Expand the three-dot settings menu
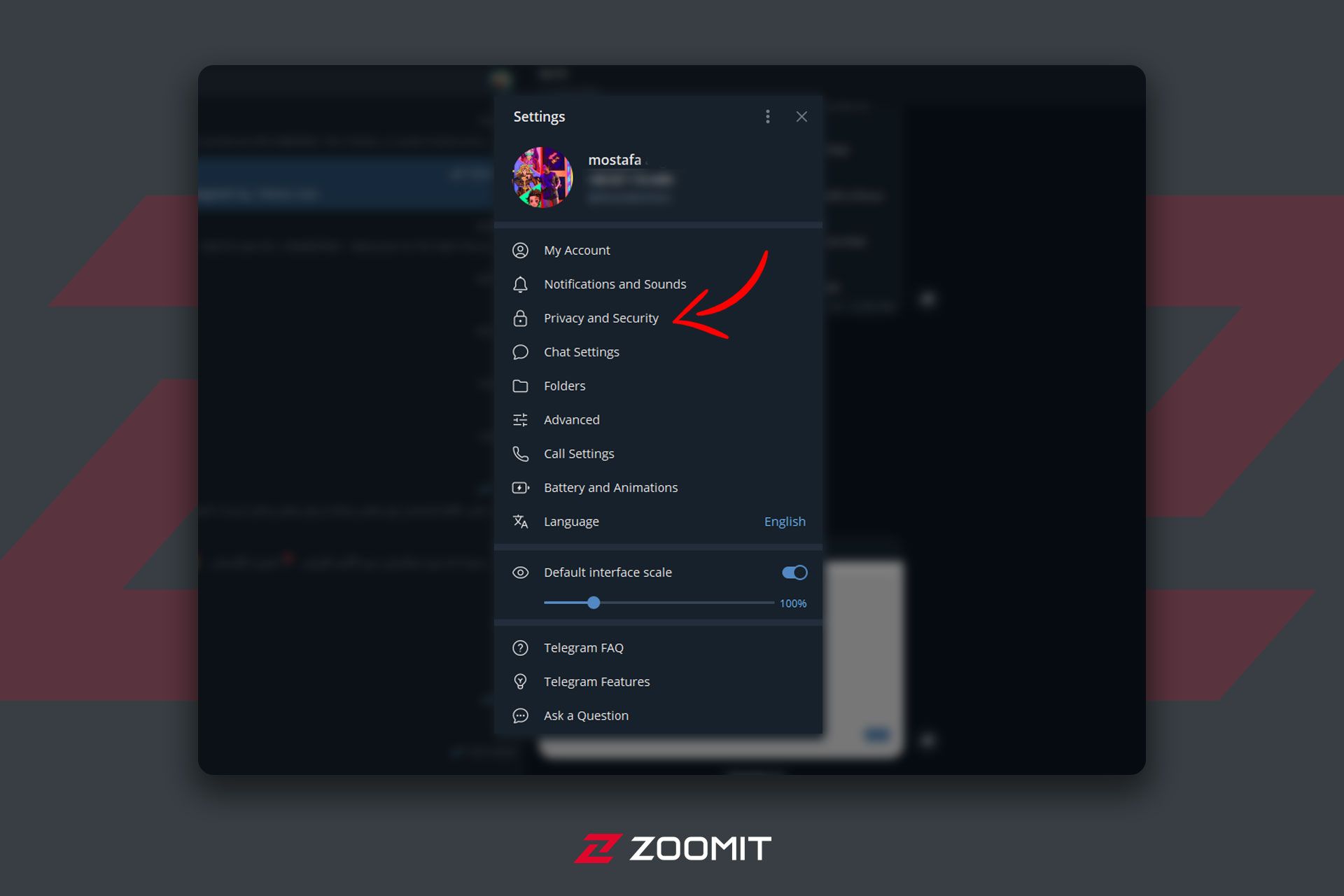Viewport: 1344px width, 896px height. pyautogui.click(x=768, y=116)
